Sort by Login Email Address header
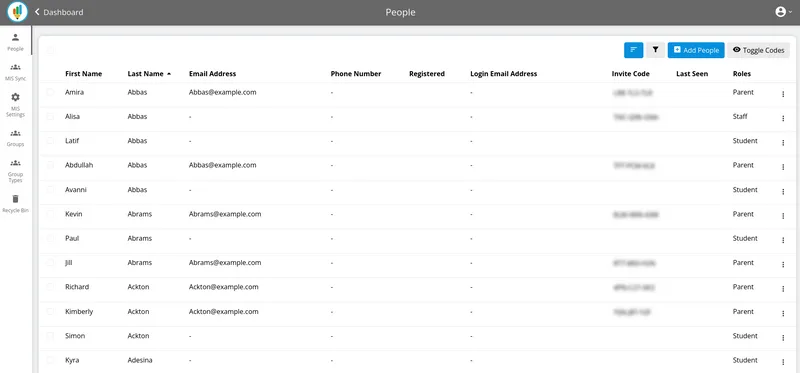 tap(504, 73)
